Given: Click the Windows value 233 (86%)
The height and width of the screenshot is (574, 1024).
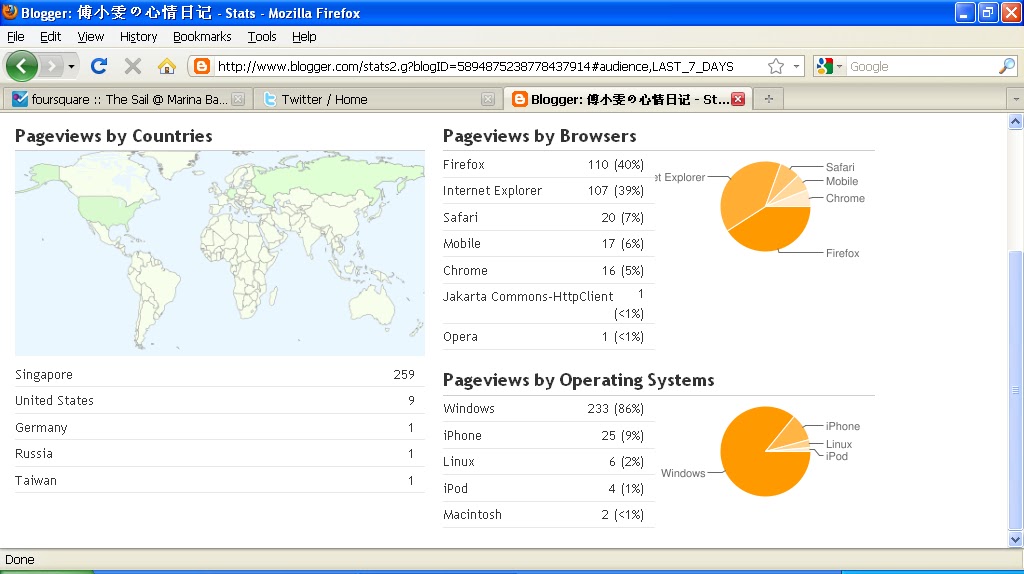Looking at the screenshot, I should (x=615, y=409).
